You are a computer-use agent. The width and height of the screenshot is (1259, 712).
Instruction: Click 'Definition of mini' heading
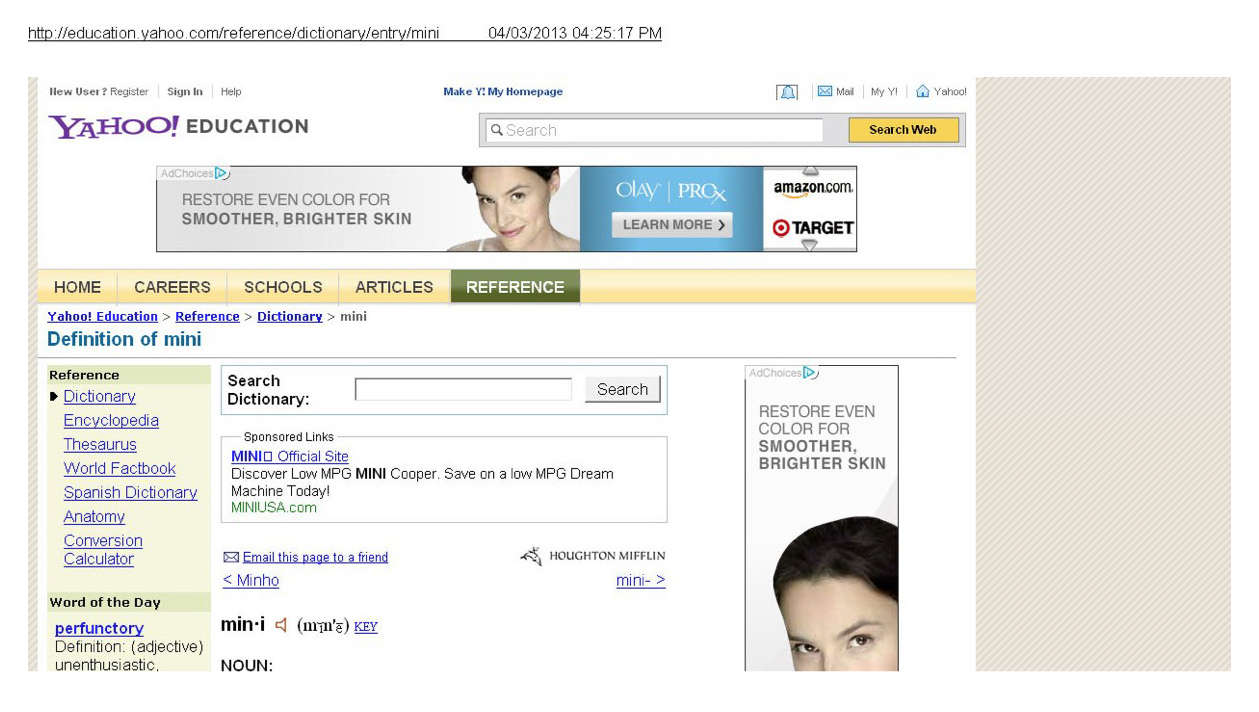click(x=124, y=339)
